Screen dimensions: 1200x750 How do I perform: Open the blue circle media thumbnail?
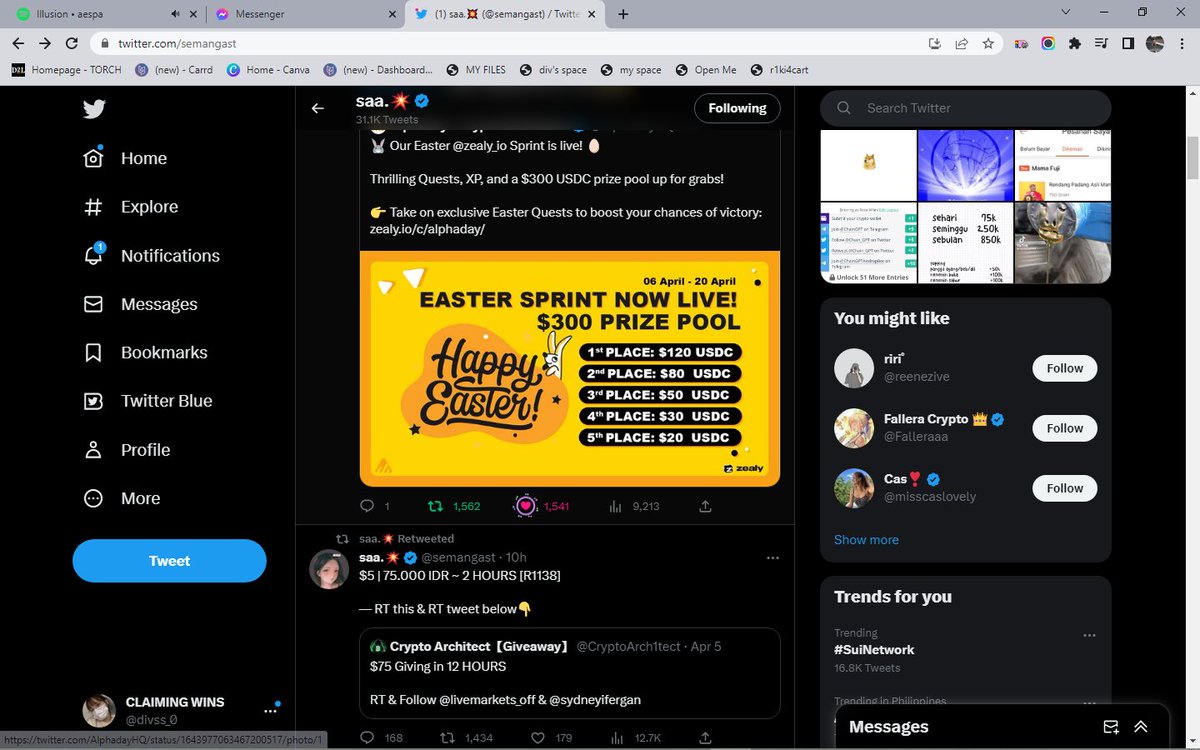point(965,165)
